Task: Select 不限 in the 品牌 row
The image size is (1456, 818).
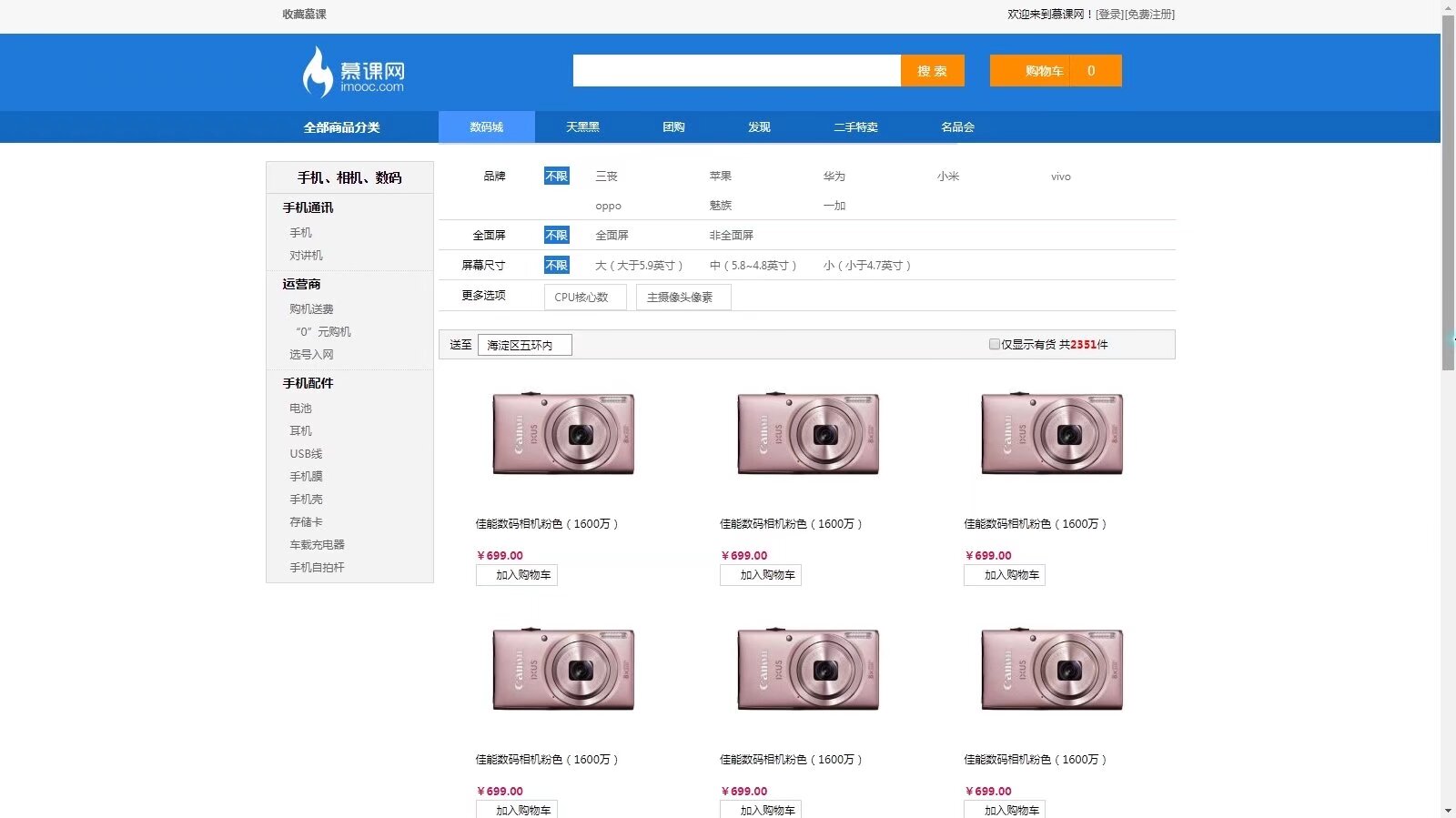Action: (x=556, y=177)
